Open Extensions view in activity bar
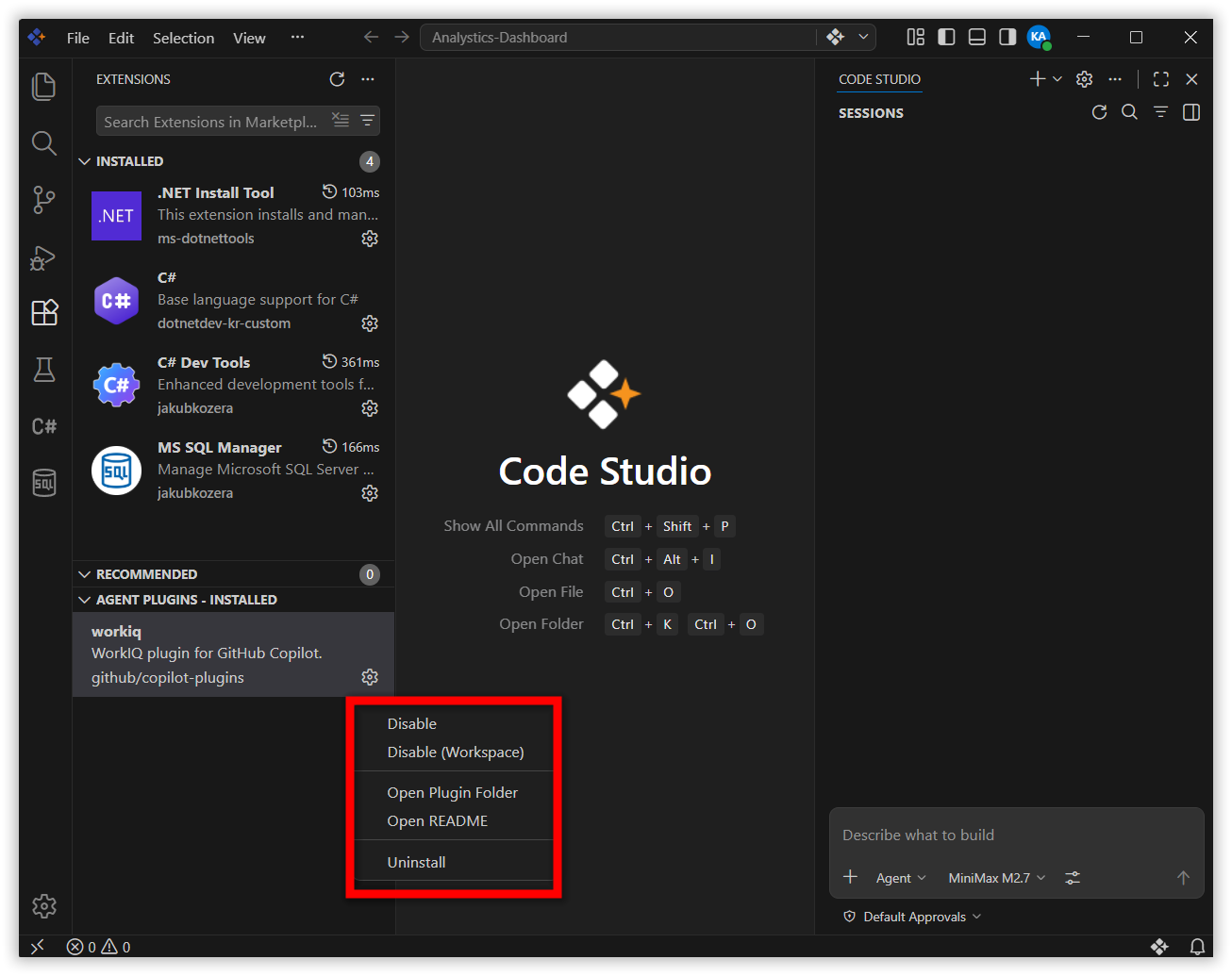Viewport: 1232px width, 976px height. [x=44, y=312]
